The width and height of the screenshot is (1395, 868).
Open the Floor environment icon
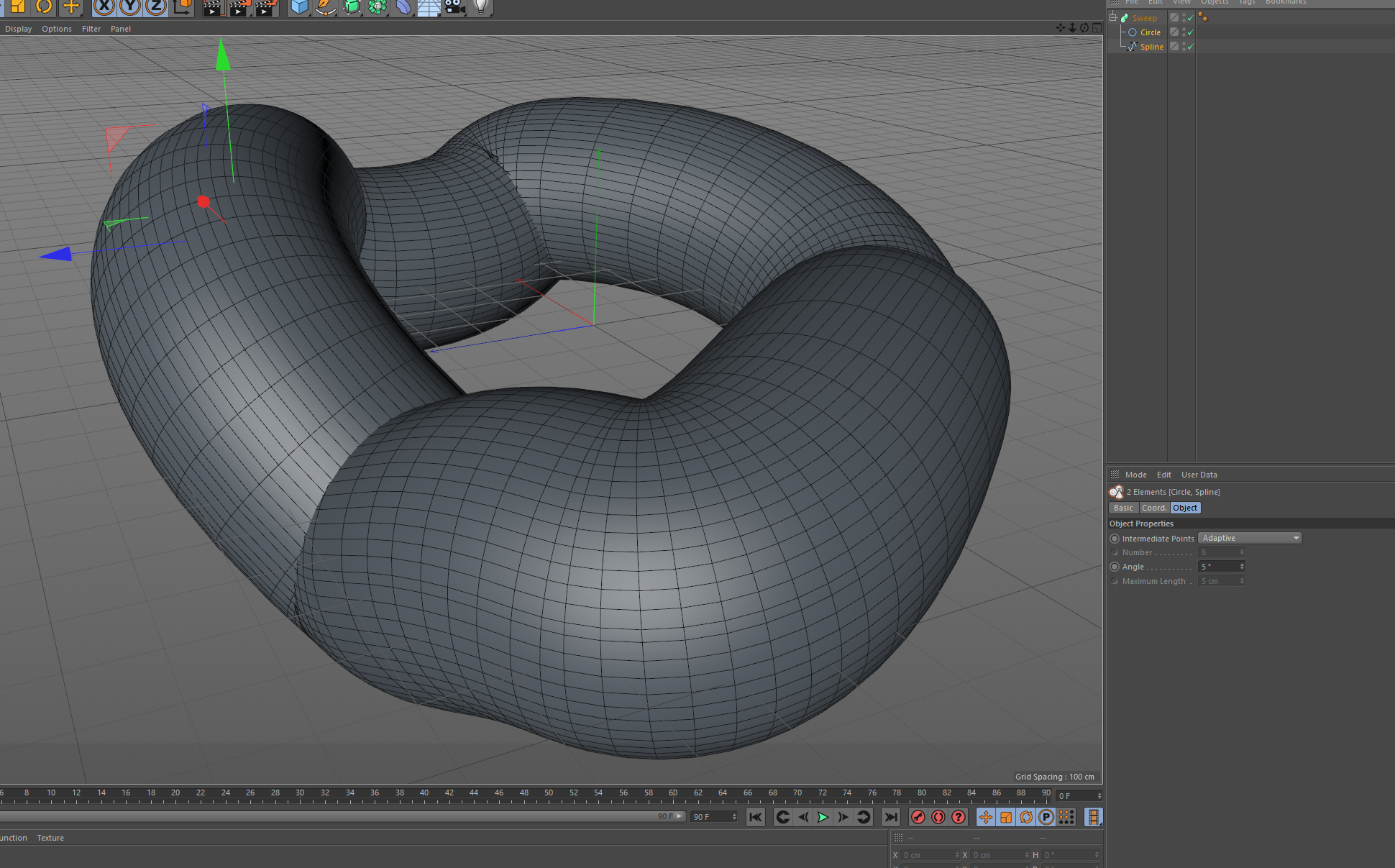[429, 7]
